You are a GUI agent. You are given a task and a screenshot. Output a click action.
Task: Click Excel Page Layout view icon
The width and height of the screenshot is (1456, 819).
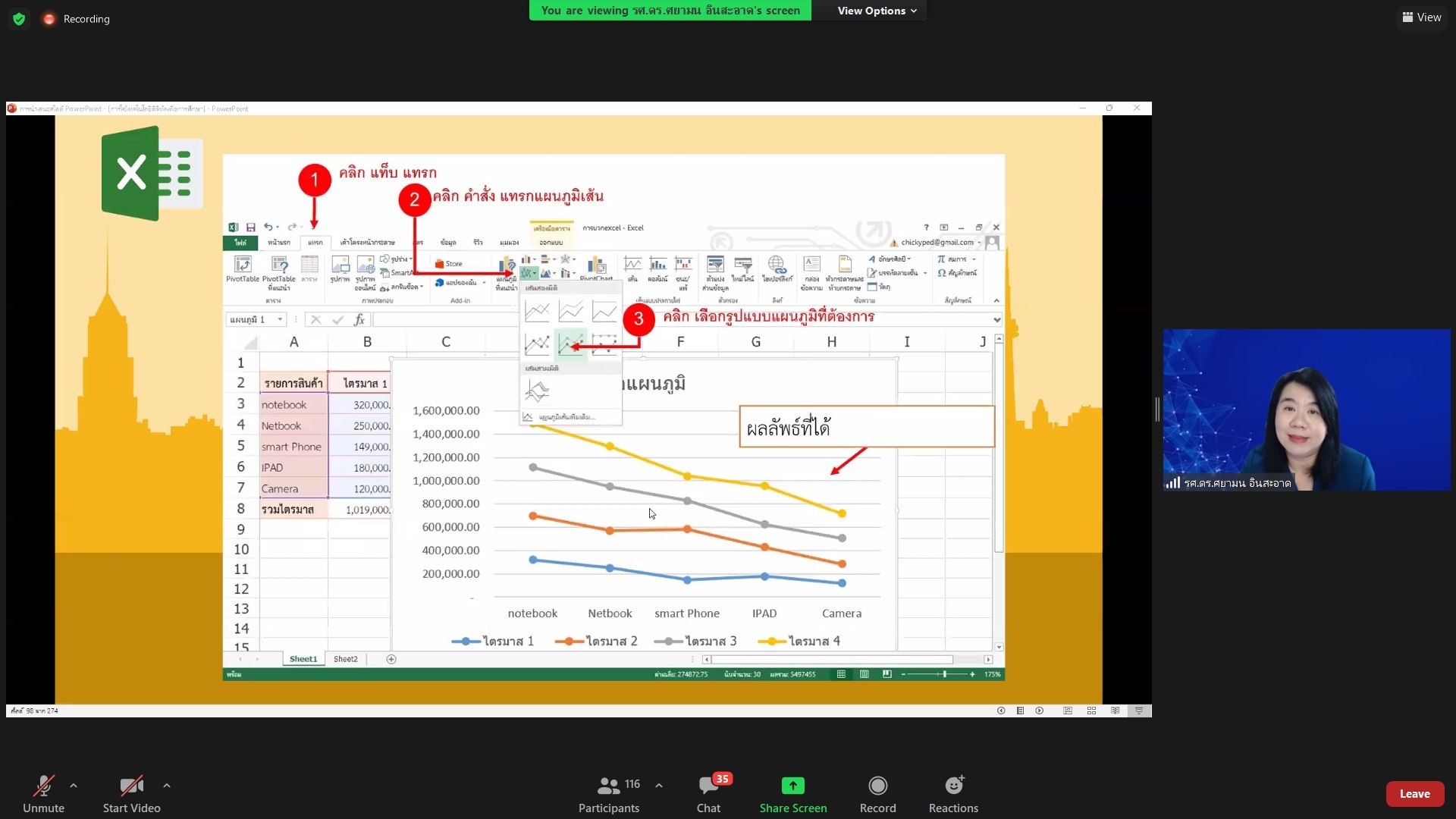pos(864,674)
